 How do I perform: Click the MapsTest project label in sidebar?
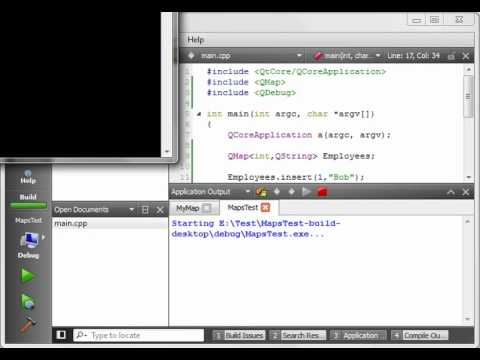pos(29,220)
